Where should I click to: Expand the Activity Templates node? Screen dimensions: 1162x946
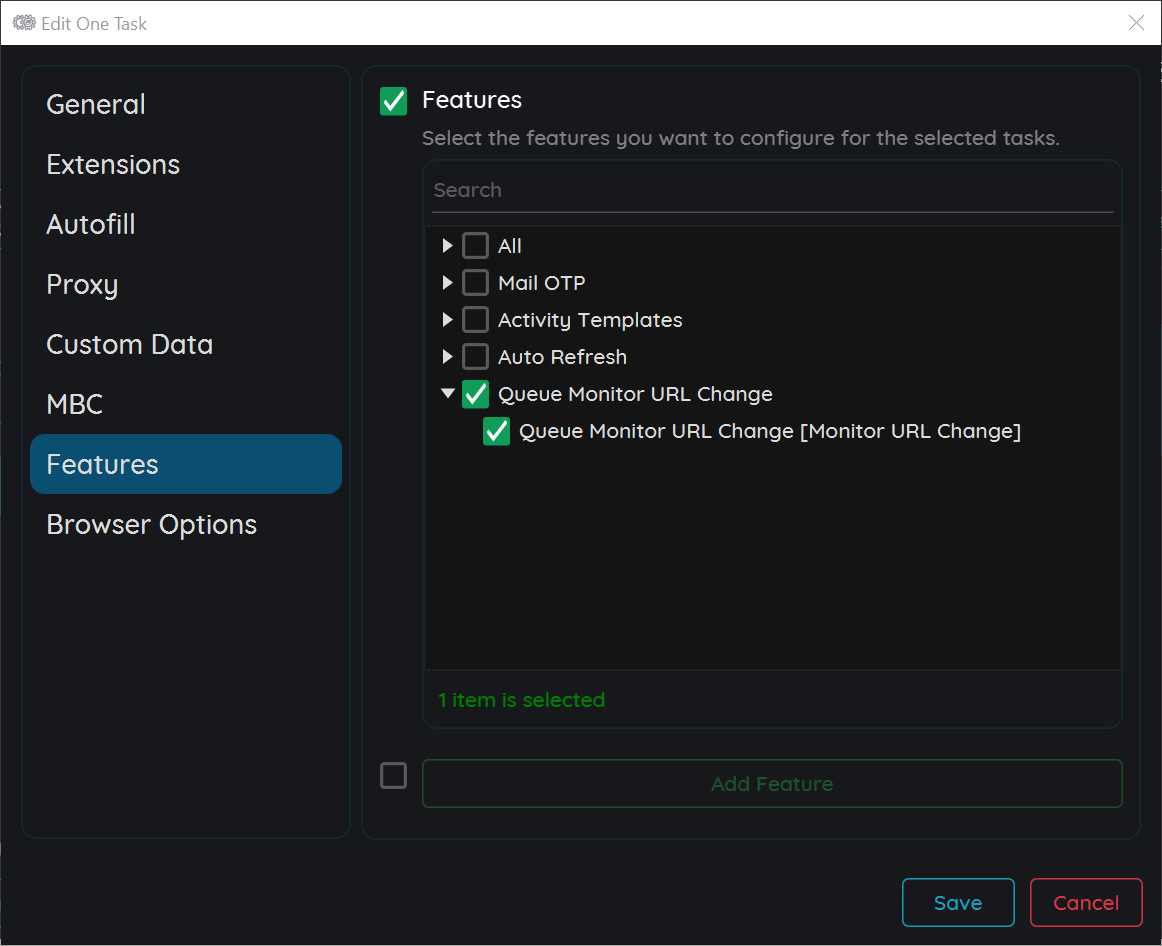447,319
